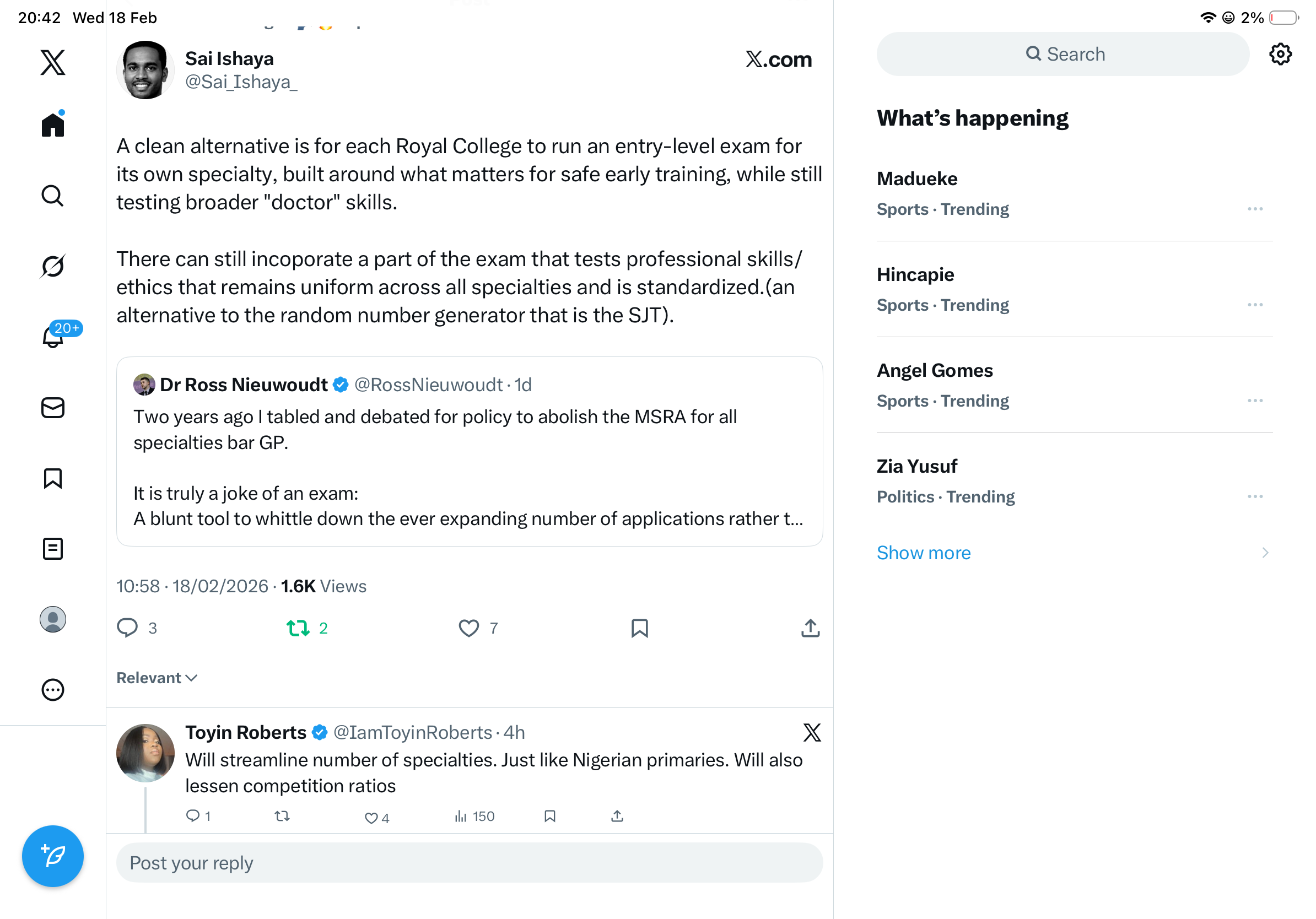The height and width of the screenshot is (919, 1316).
Task: Open Messages envelope icon
Action: coord(53,408)
